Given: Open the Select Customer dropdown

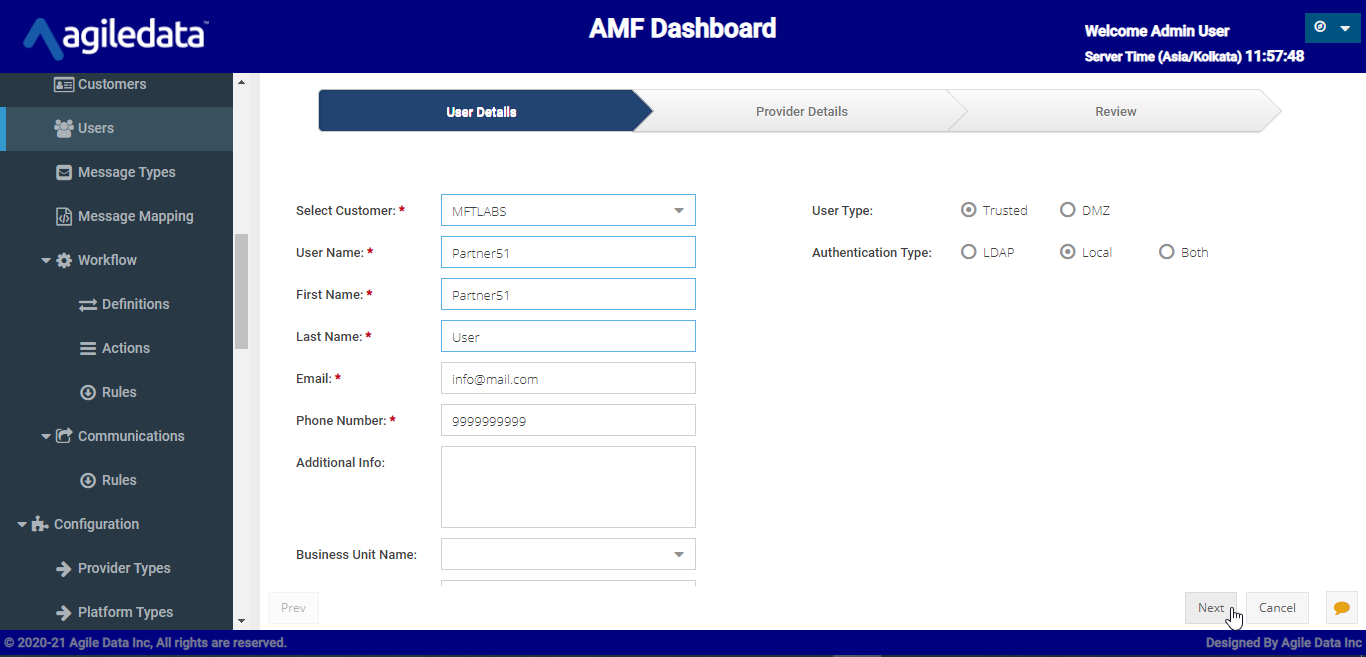Looking at the screenshot, I should click(x=567, y=211).
